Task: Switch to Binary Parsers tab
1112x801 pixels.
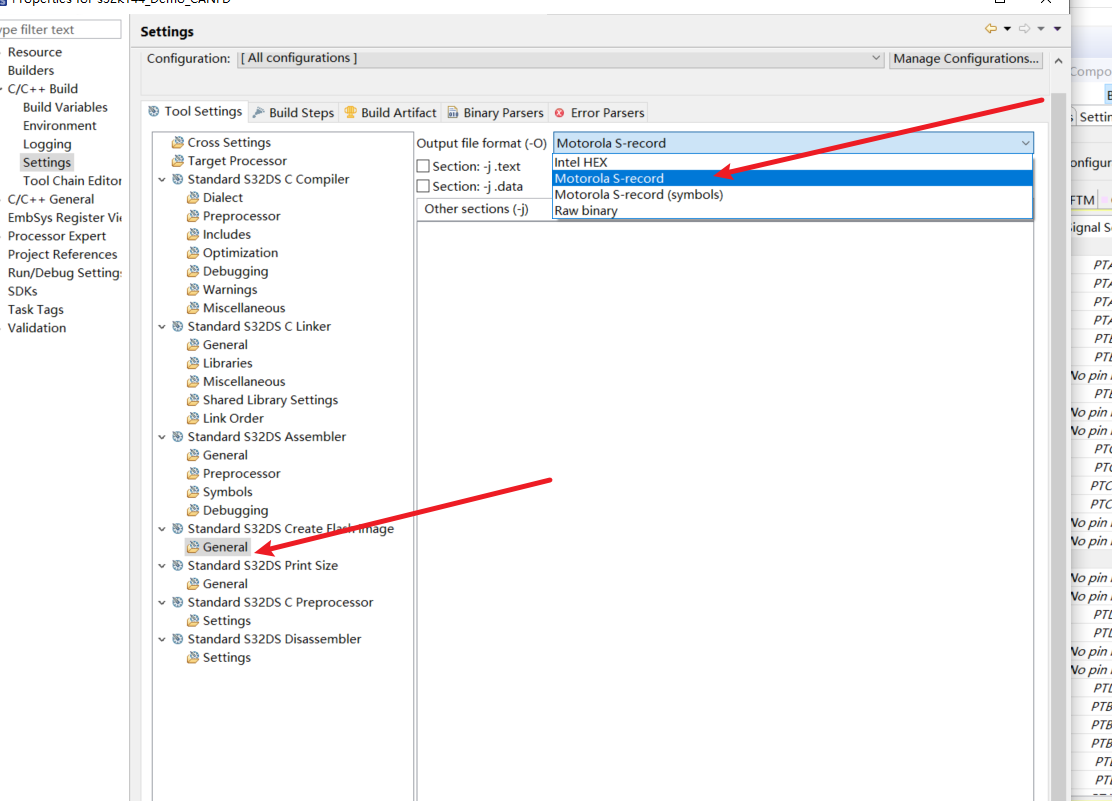Action: click(495, 113)
